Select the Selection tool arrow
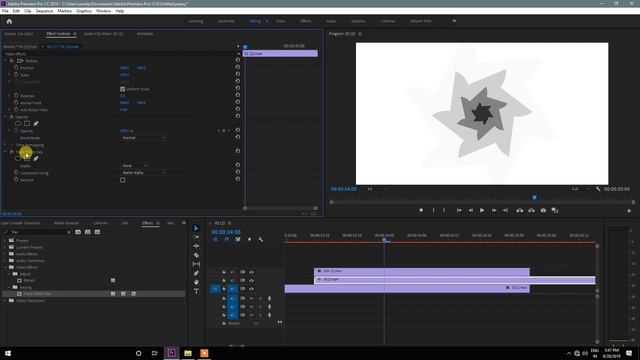The height and width of the screenshot is (360, 640). click(196, 228)
